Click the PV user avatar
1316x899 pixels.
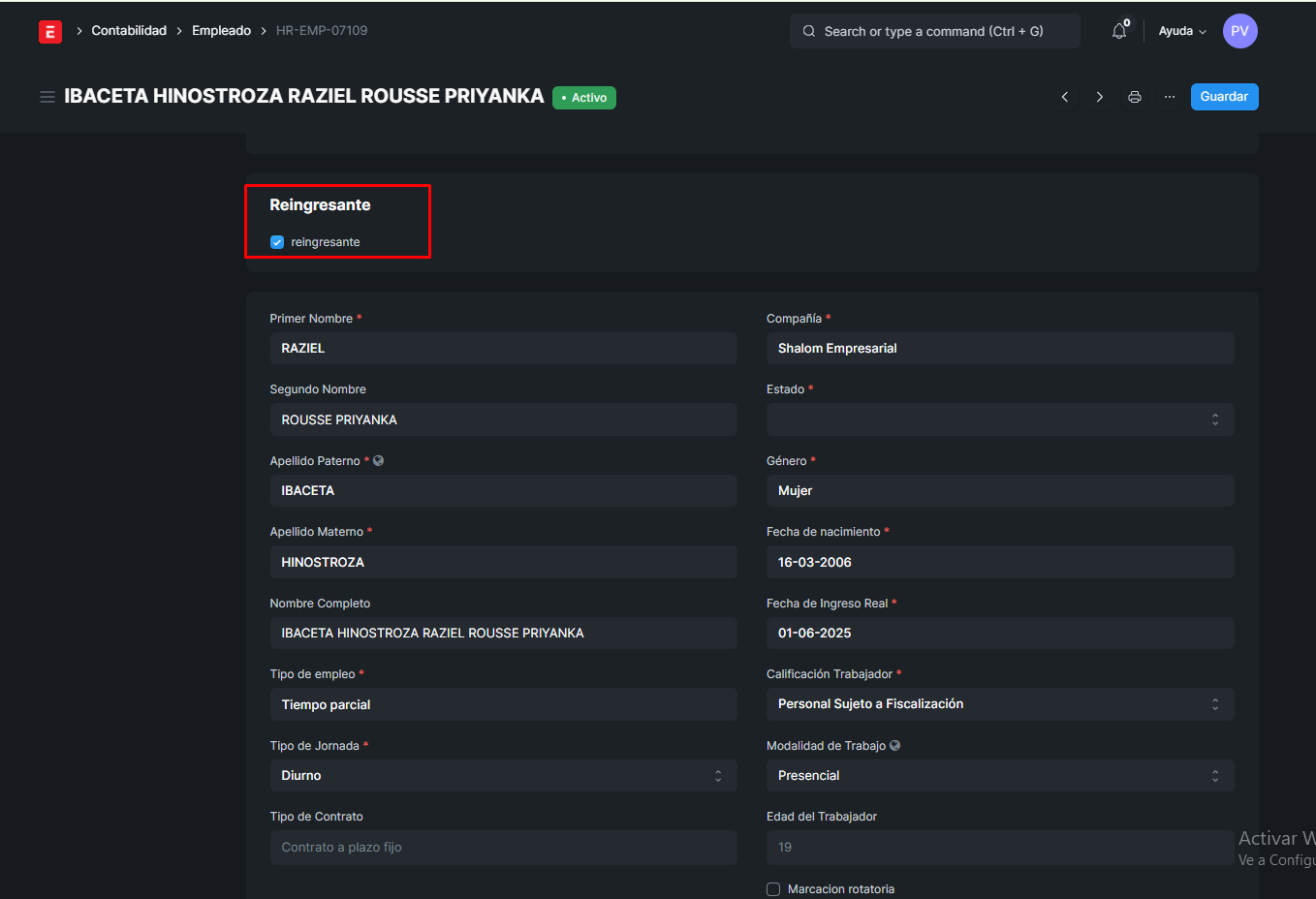[x=1239, y=31]
